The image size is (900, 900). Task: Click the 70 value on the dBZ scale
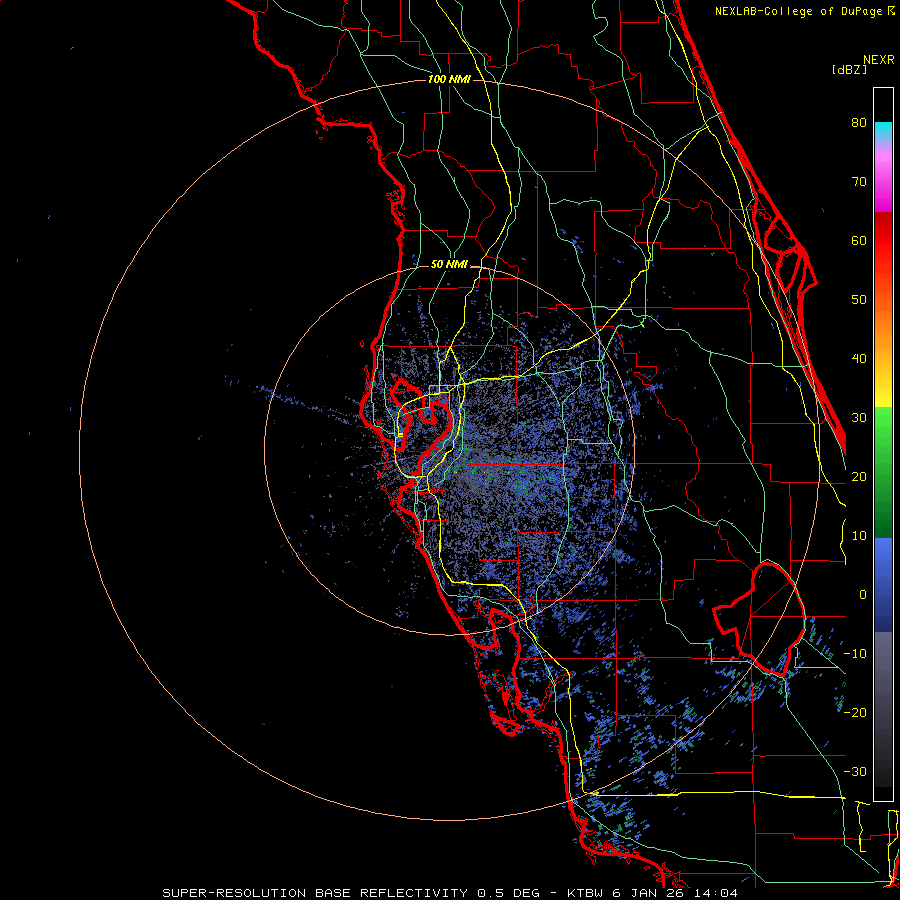tap(859, 182)
